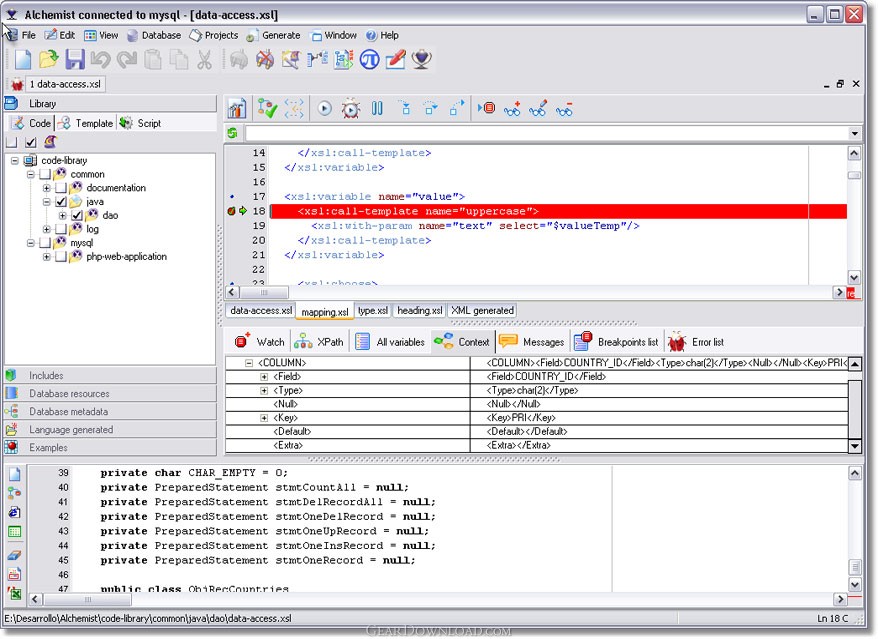Uncheck the java folder checkbox
The image size is (878, 639).
point(61,202)
